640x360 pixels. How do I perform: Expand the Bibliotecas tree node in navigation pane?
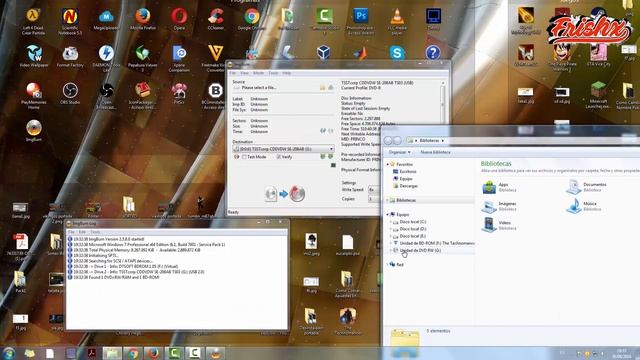pos(388,200)
